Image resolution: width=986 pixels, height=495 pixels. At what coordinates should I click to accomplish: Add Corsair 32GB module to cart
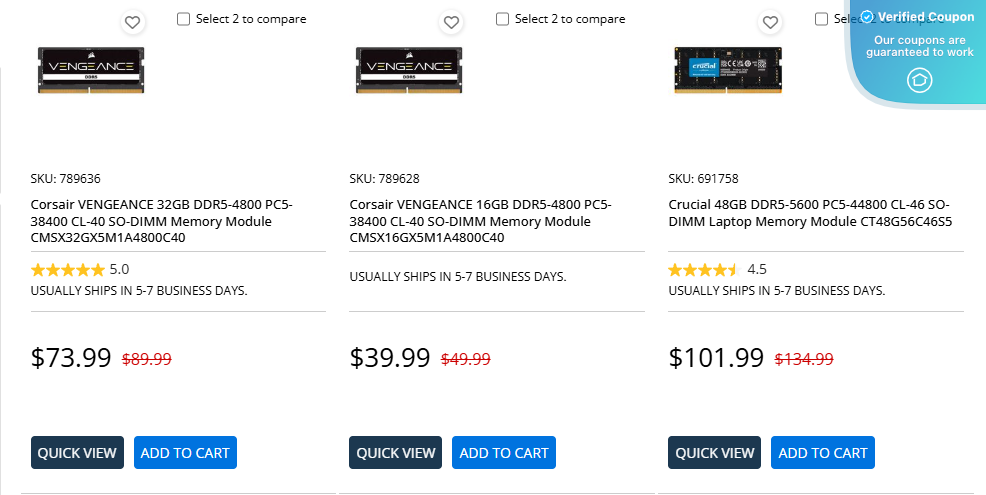click(x=185, y=453)
